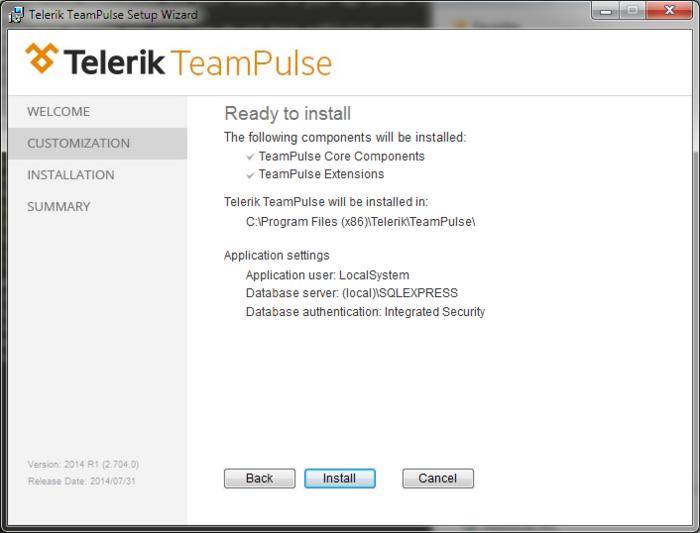Select the WELCOME step in sidebar
Screen dimensions: 700x533
click(97, 112)
